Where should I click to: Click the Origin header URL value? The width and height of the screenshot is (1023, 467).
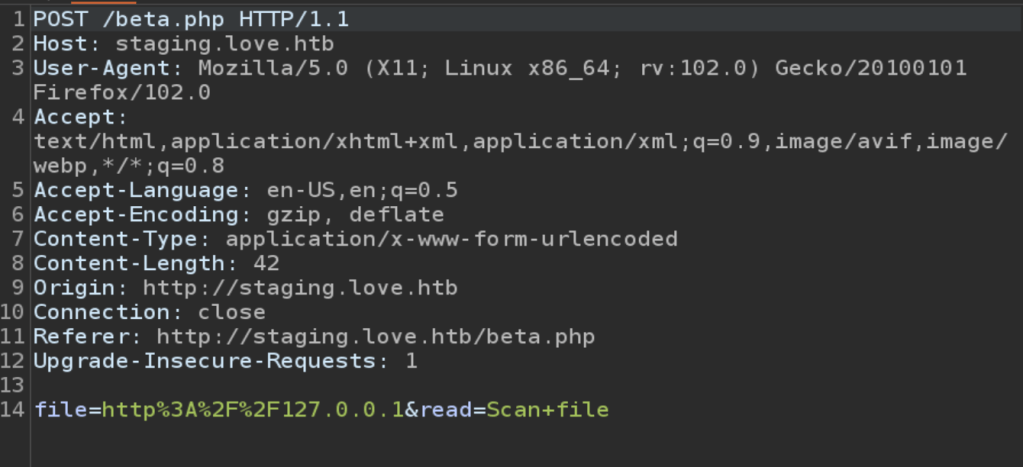(x=300, y=288)
